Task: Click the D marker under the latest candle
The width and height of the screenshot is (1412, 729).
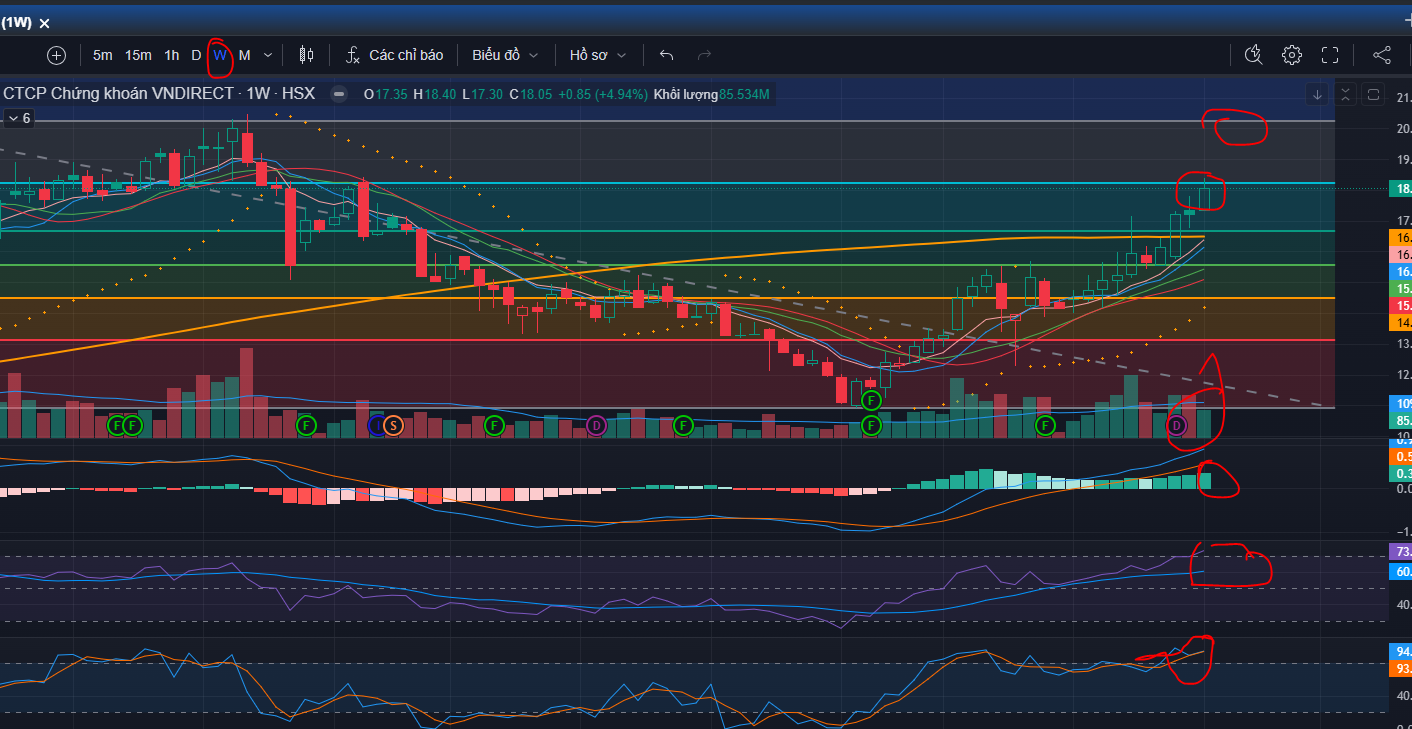Action: pyautogui.click(x=1177, y=426)
